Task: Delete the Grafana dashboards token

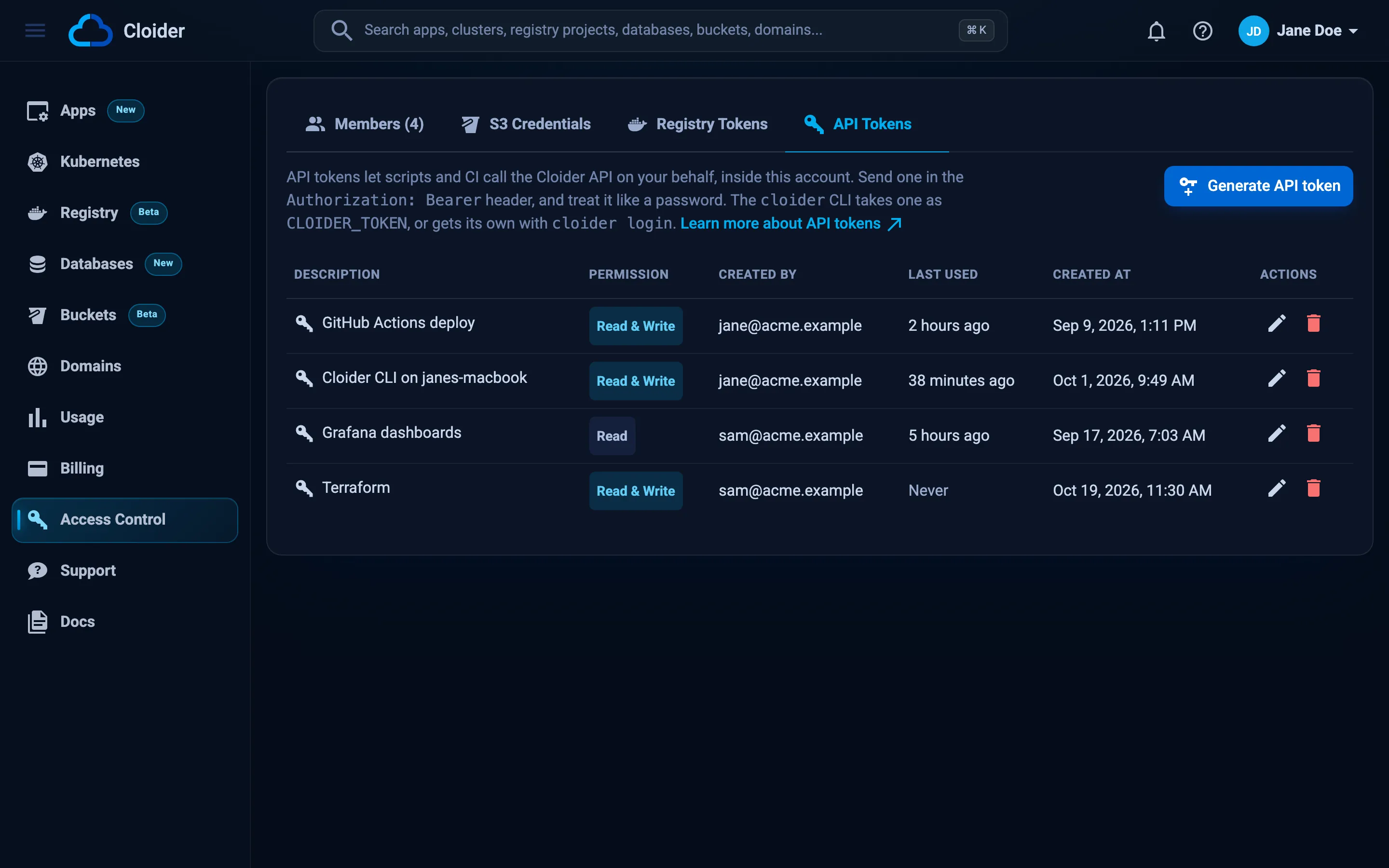Action: pos(1313,434)
